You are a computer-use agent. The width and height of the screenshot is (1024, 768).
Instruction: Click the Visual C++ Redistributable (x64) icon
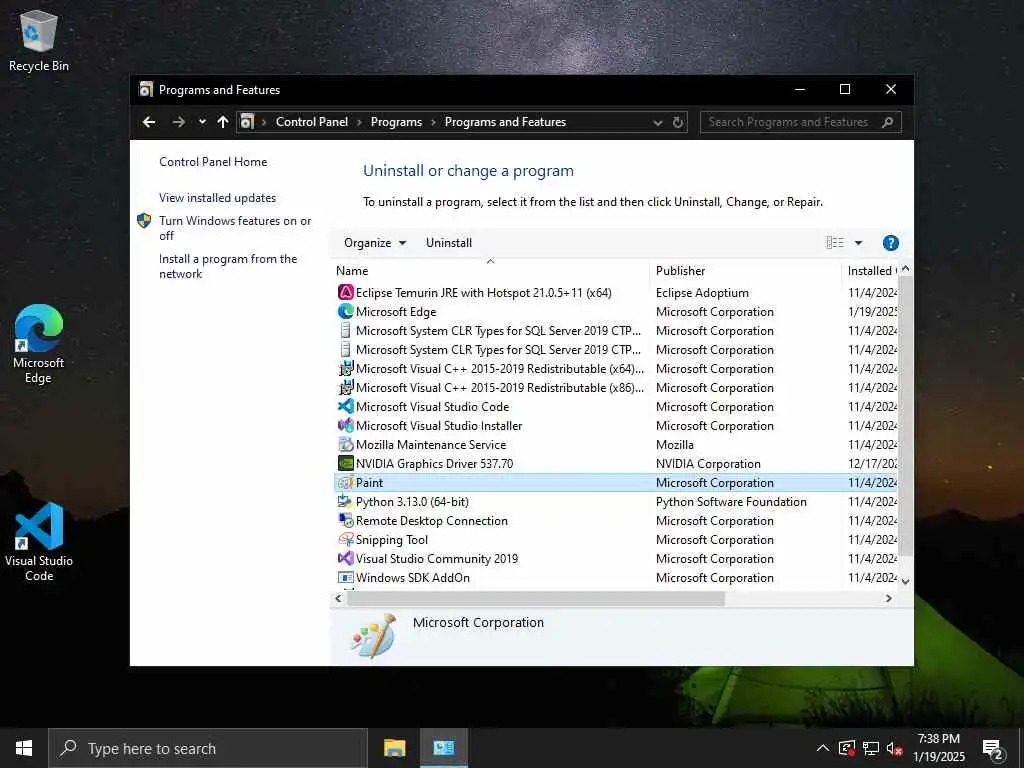[x=345, y=368]
